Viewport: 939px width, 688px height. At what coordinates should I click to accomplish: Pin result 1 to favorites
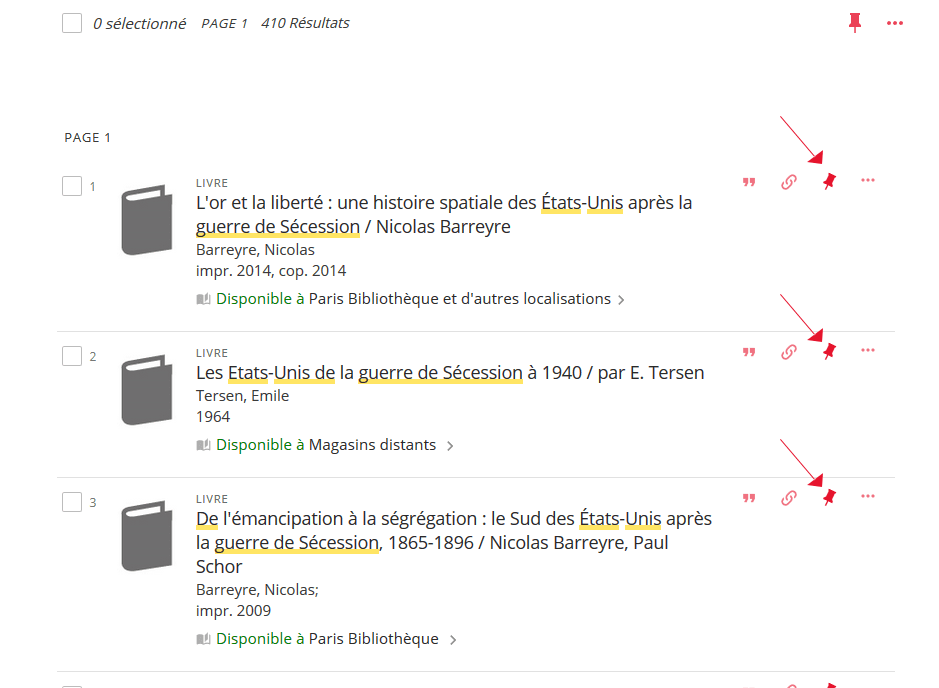click(828, 181)
